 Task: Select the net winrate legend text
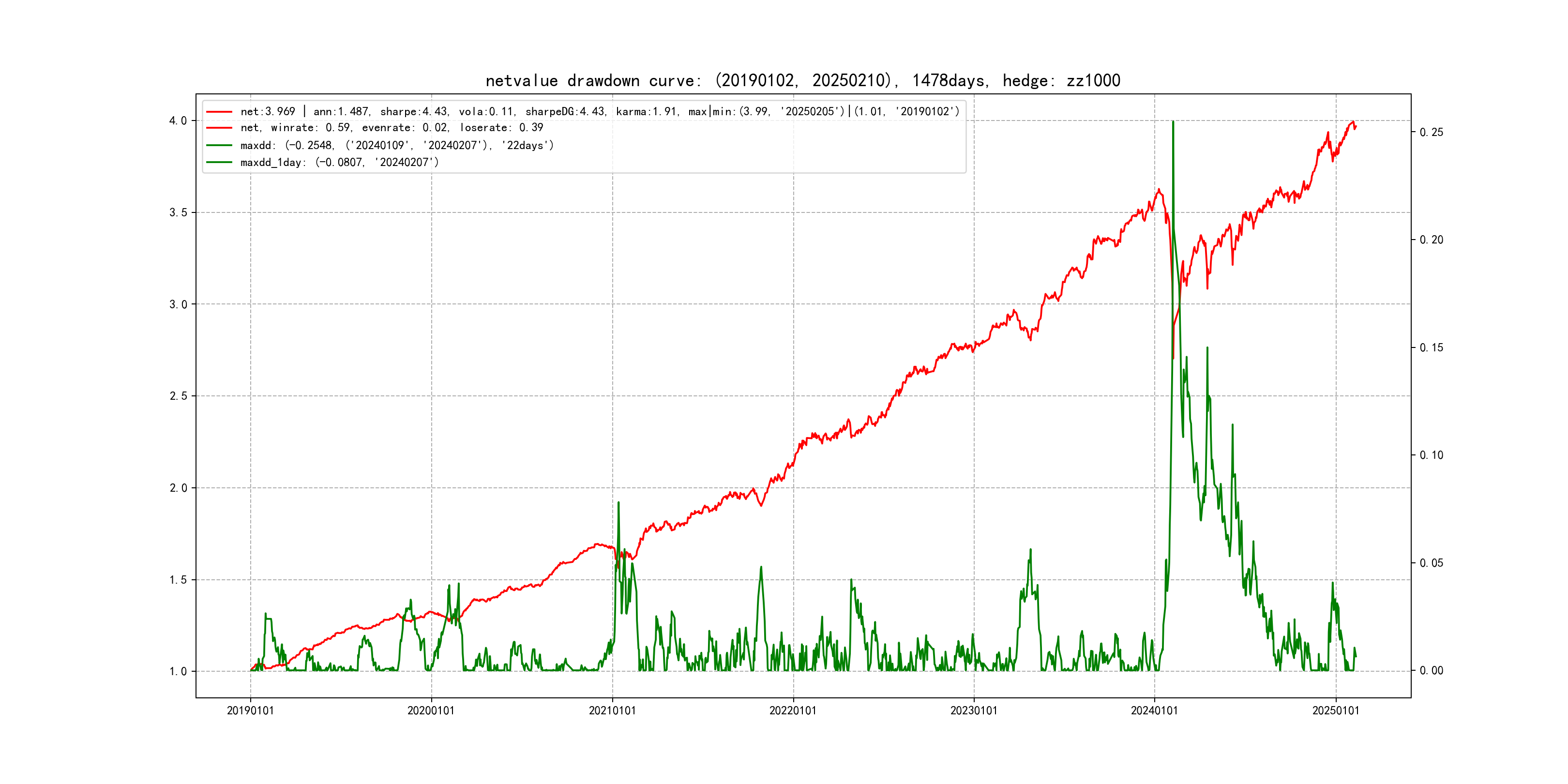pos(392,128)
